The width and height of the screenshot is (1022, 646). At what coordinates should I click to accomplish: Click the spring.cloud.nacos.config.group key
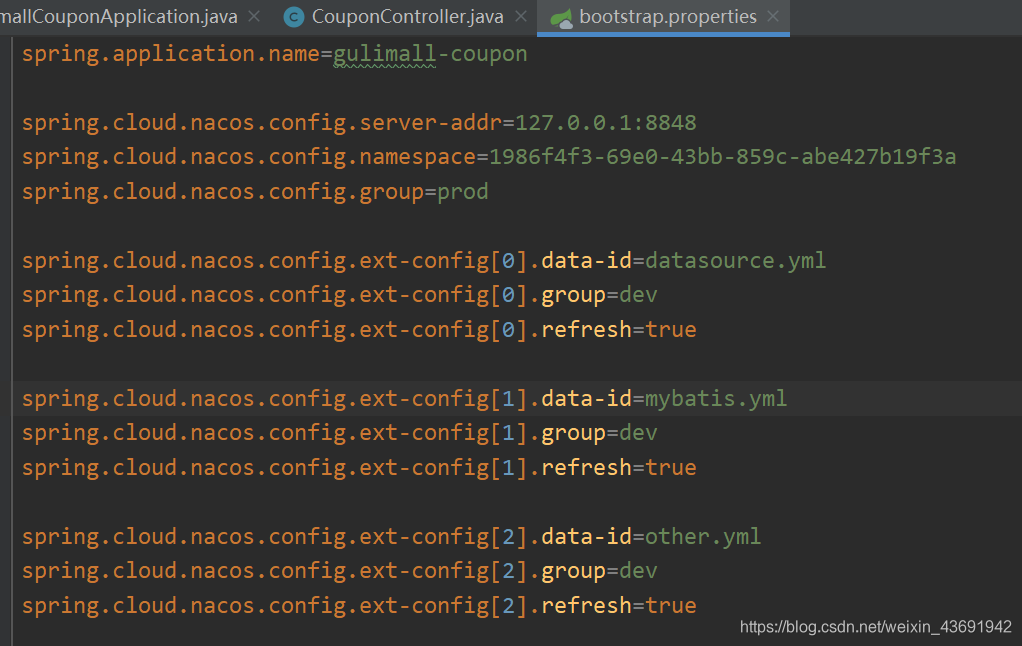[x=223, y=192]
